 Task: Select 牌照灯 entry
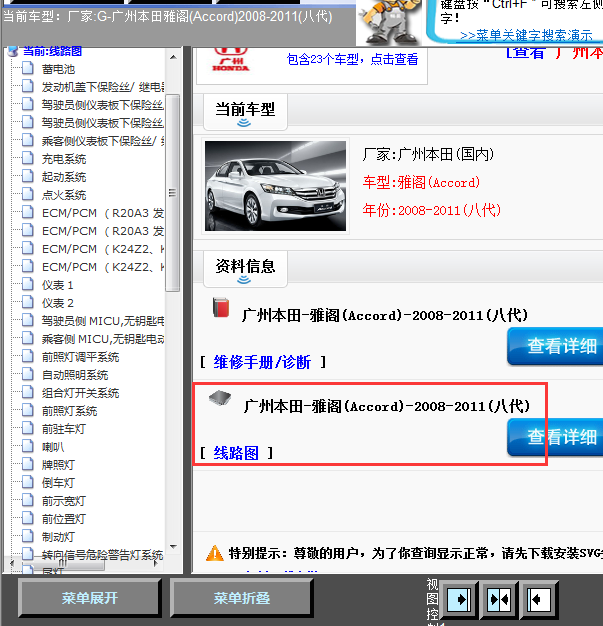coord(58,465)
